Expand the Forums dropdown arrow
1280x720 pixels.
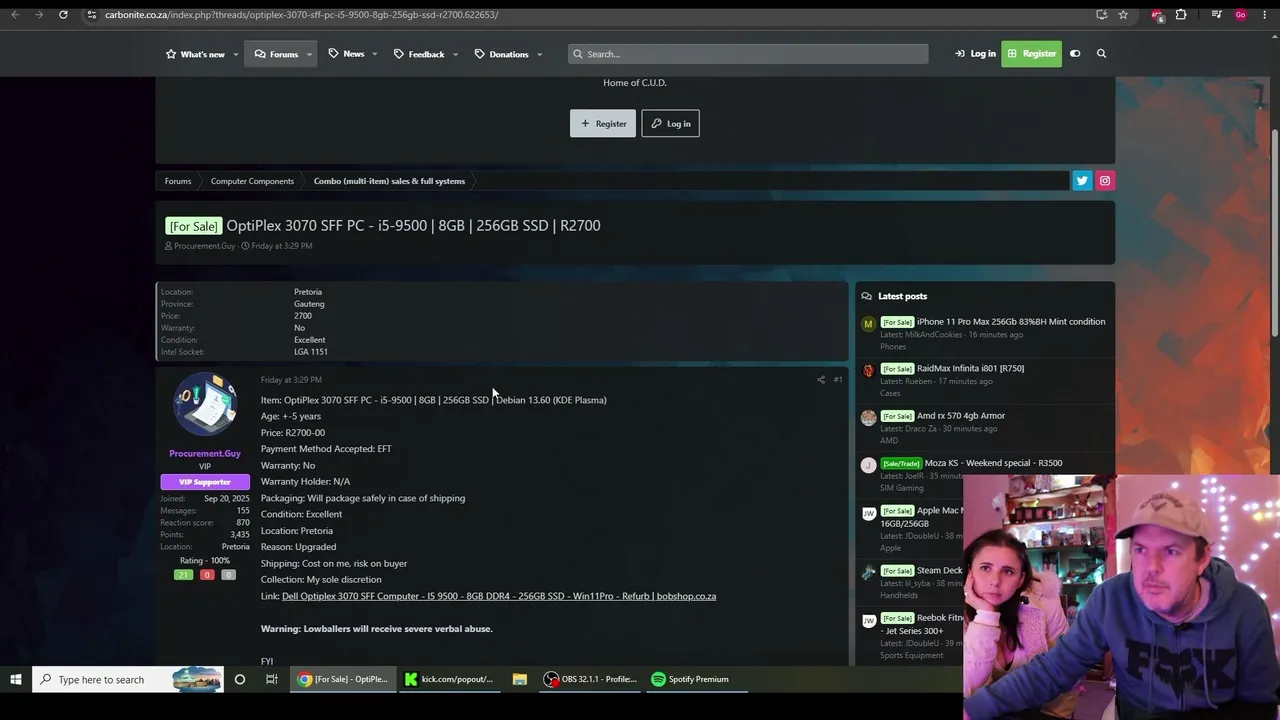pos(309,54)
